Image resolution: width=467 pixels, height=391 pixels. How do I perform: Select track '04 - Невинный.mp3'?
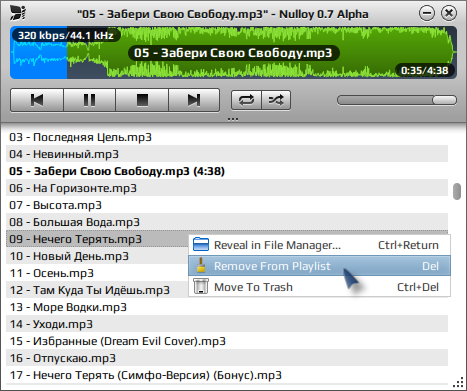[227, 154]
